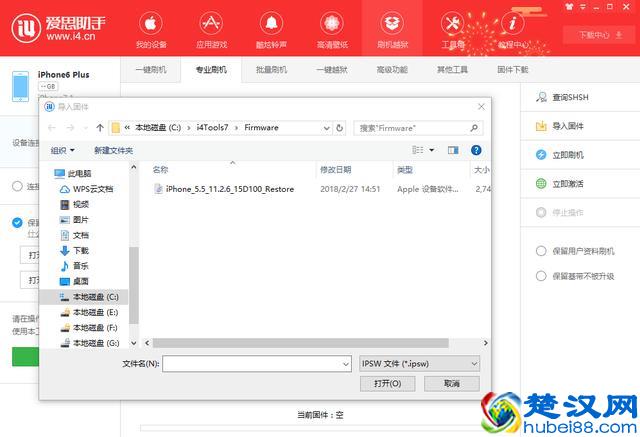
Task: Click i4Tools7 in the address path
Action: tap(212, 128)
